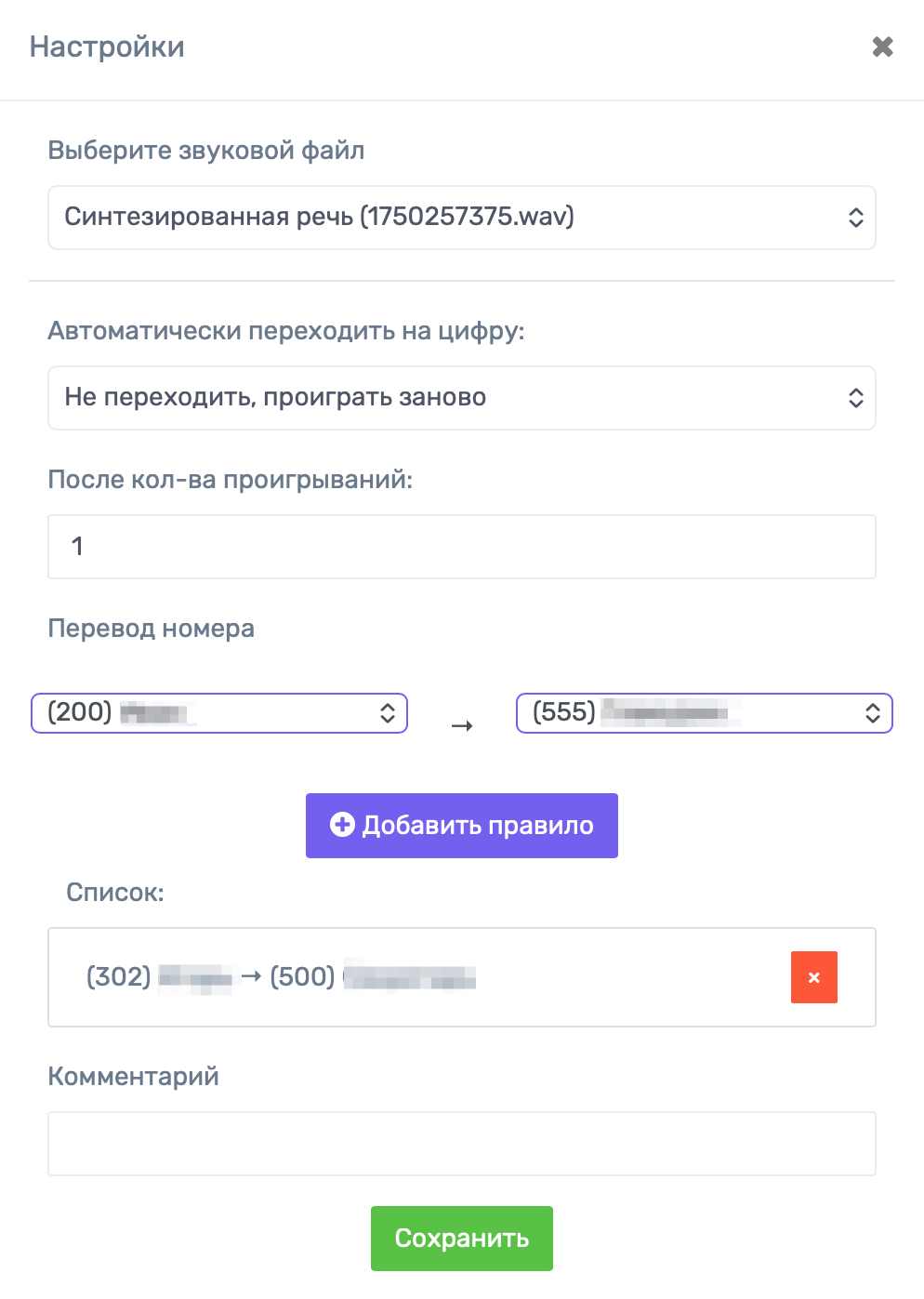
Task: Click the arrow between the number selectors
Action: 462,726
